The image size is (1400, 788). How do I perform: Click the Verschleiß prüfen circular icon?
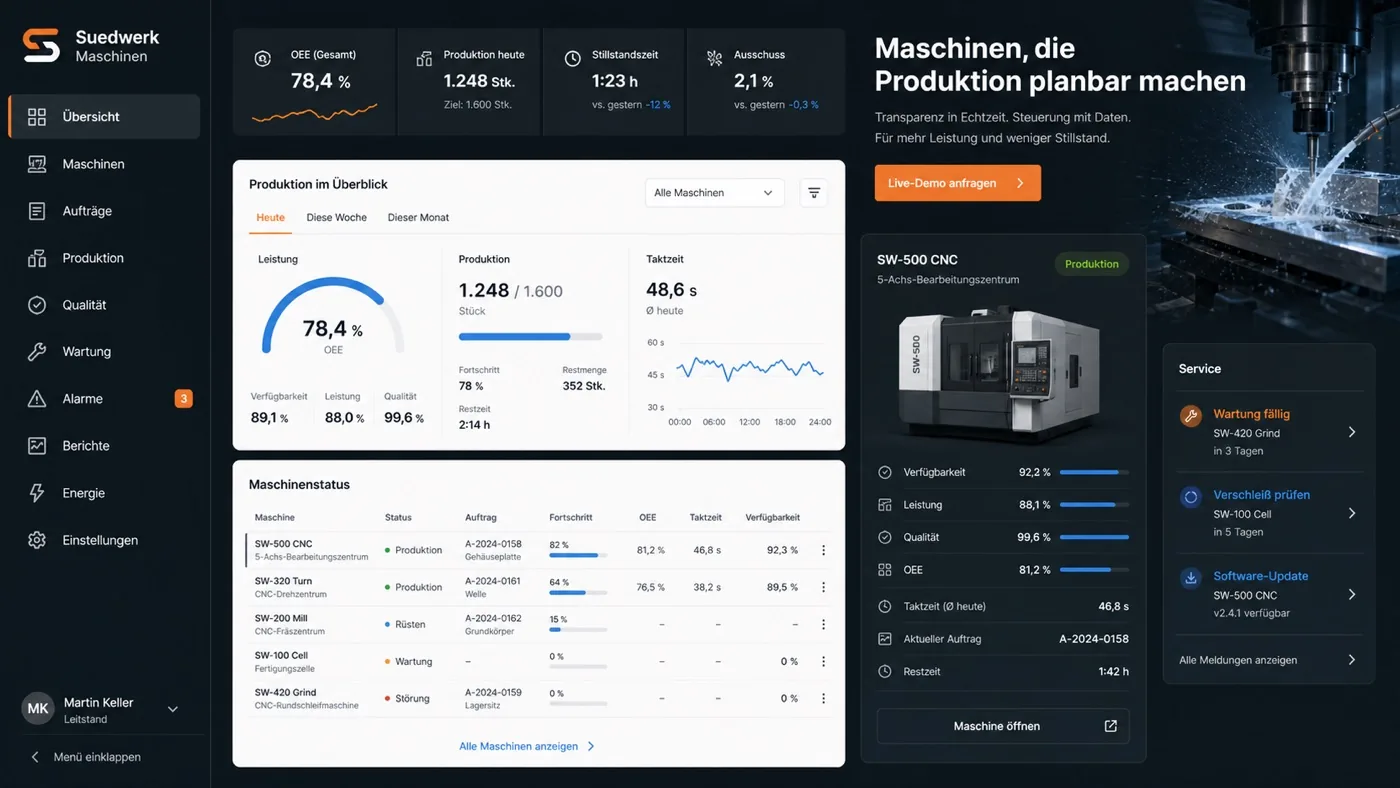point(1190,497)
